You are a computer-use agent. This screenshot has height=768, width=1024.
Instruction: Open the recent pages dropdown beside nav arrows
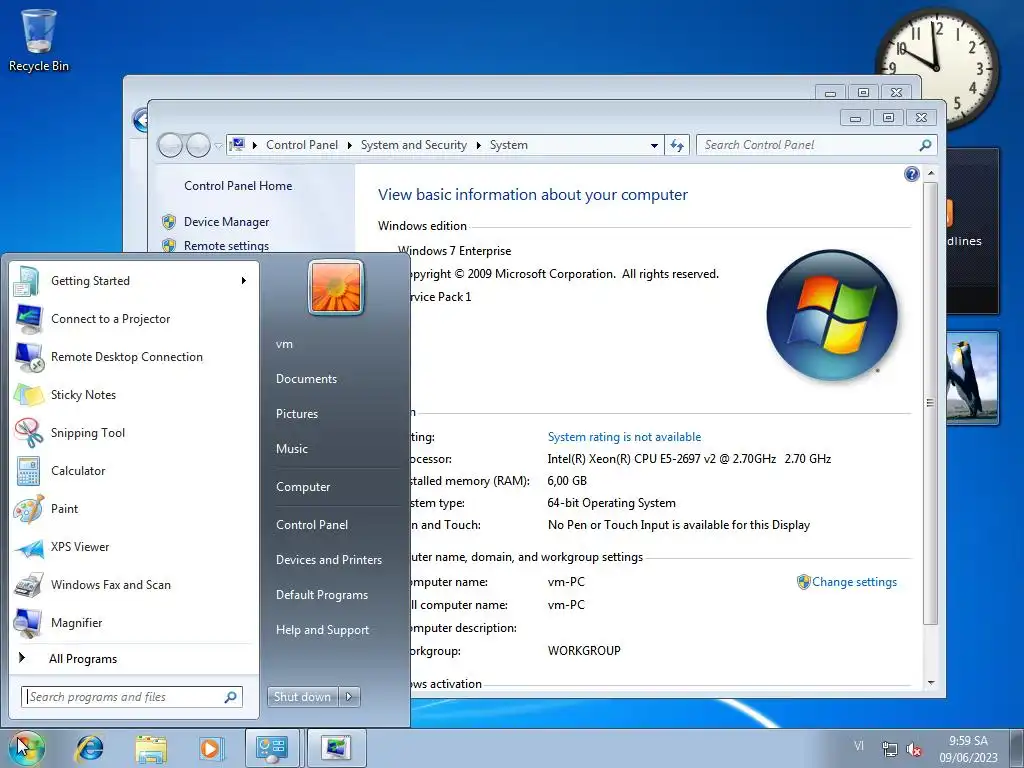218,145
